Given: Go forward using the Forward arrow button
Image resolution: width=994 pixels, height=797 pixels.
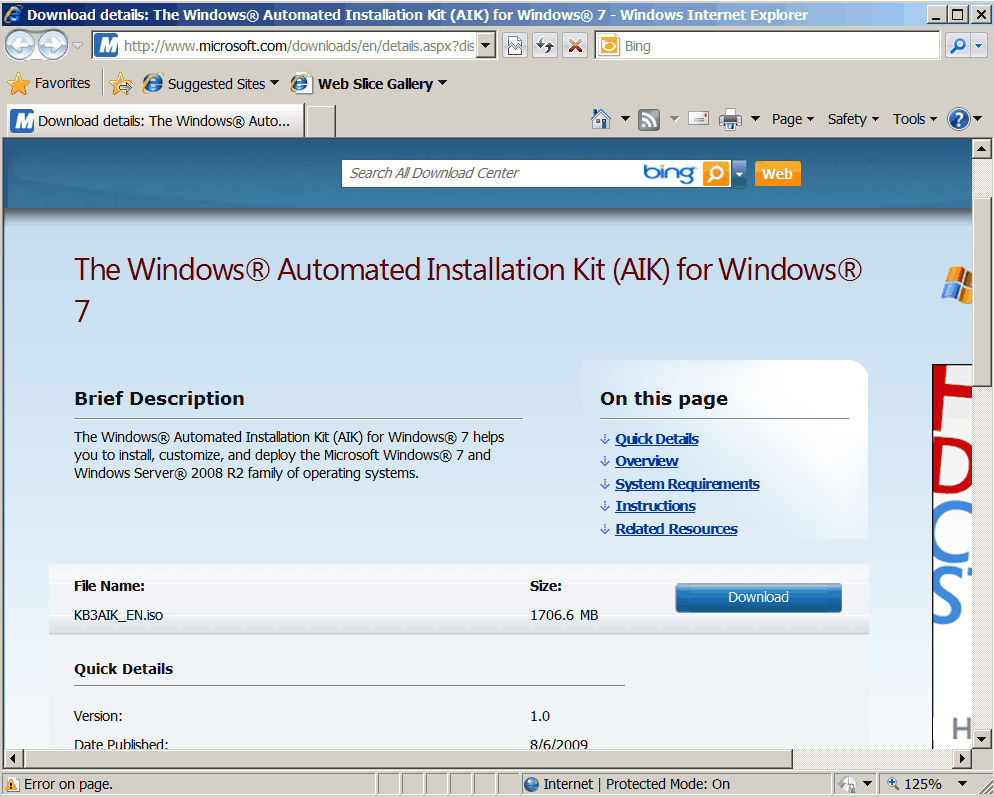Looking at the screenshot, I should (53, 46).
